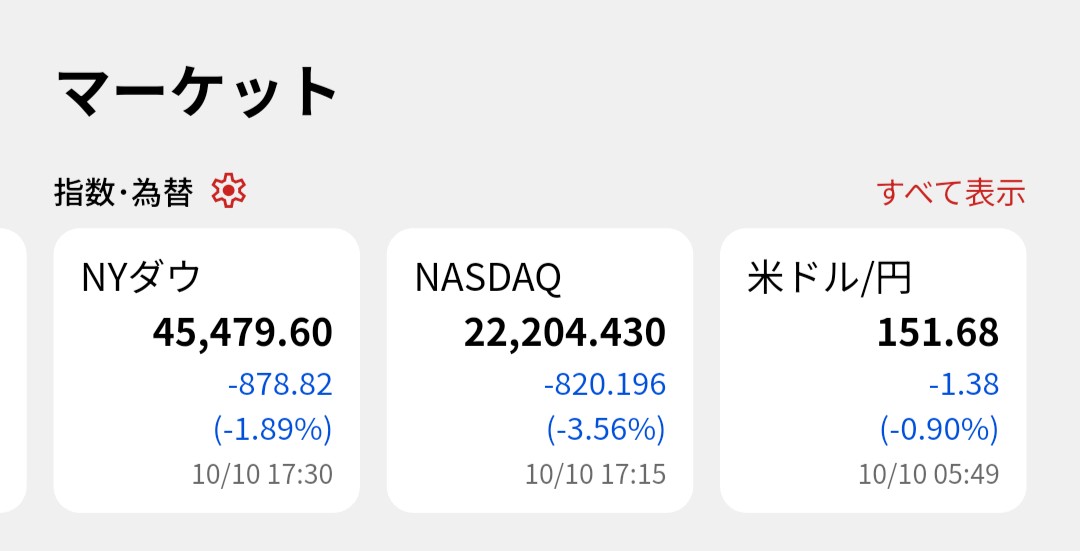Click the NYダウ price 45,479.60
Image resolution: width=1080 pixels, height=551 pixels.
(x=242, y=333)
